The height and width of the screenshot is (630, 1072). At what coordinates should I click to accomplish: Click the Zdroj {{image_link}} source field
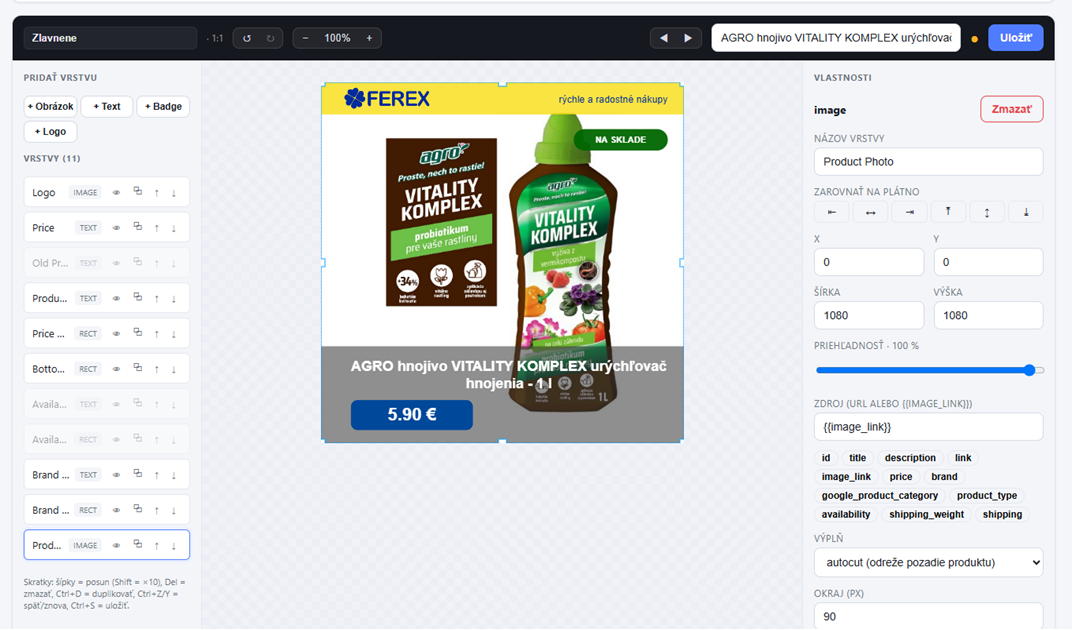(x=928, y=427)
